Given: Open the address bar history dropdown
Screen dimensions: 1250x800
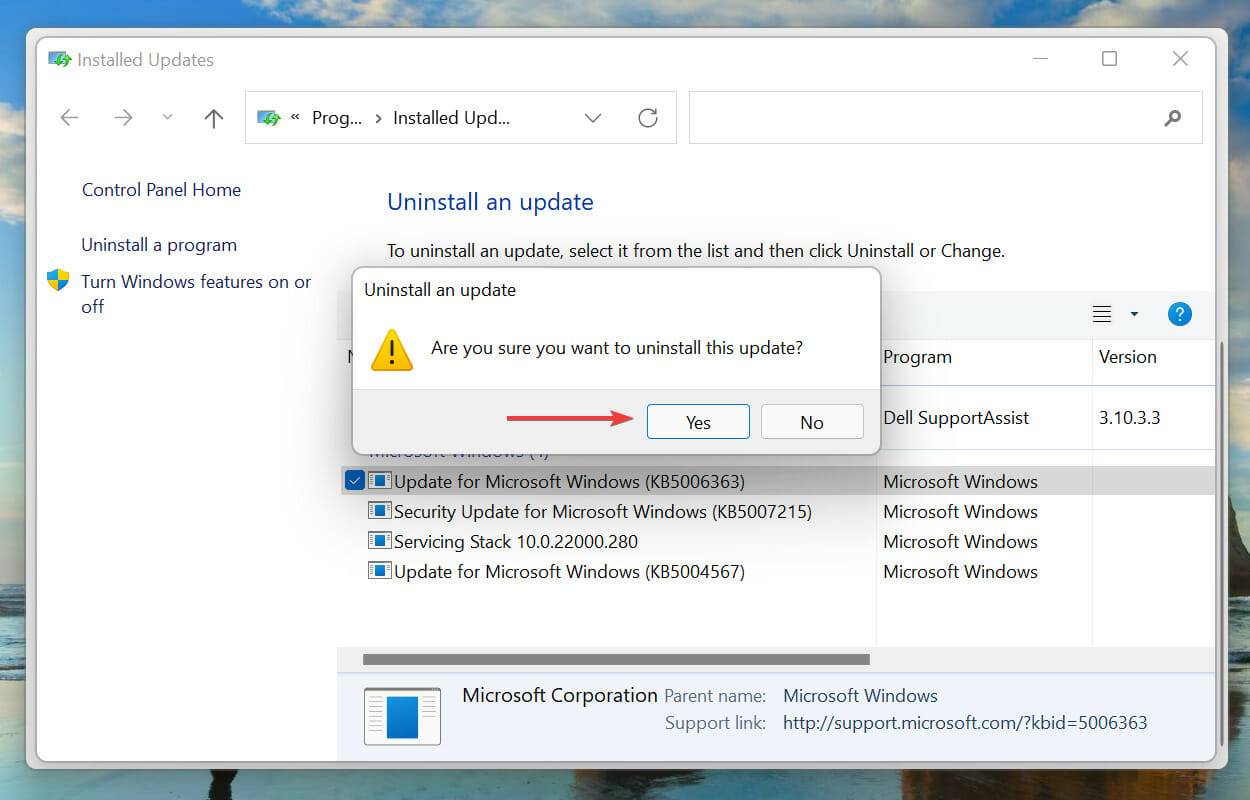Looking at the screenshot, I should (593, 117).
